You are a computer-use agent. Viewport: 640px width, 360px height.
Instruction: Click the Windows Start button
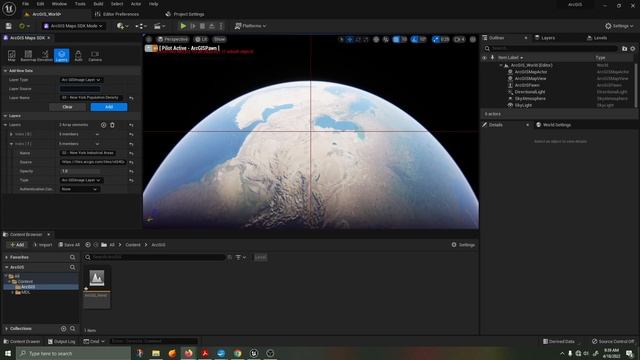8,353
